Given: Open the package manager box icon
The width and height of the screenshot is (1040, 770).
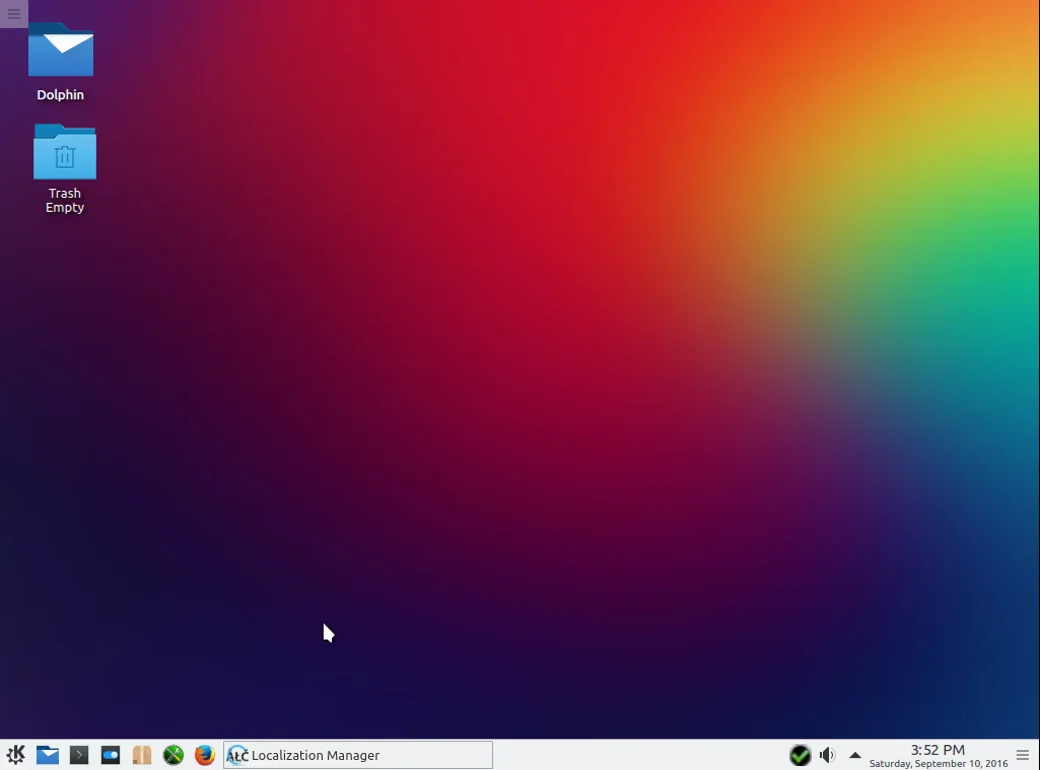Looking at the screenshot, I should tap(142, 755).
